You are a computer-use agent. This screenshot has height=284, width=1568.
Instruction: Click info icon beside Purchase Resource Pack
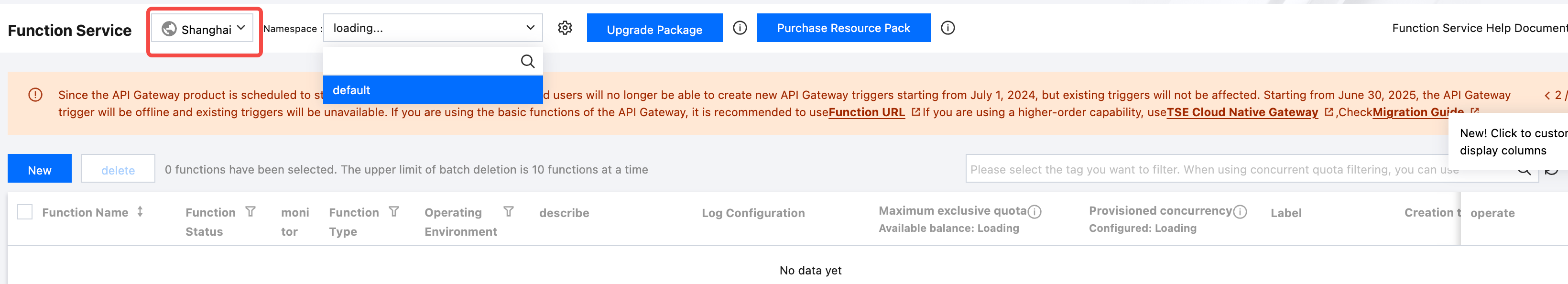pos(947,28)
